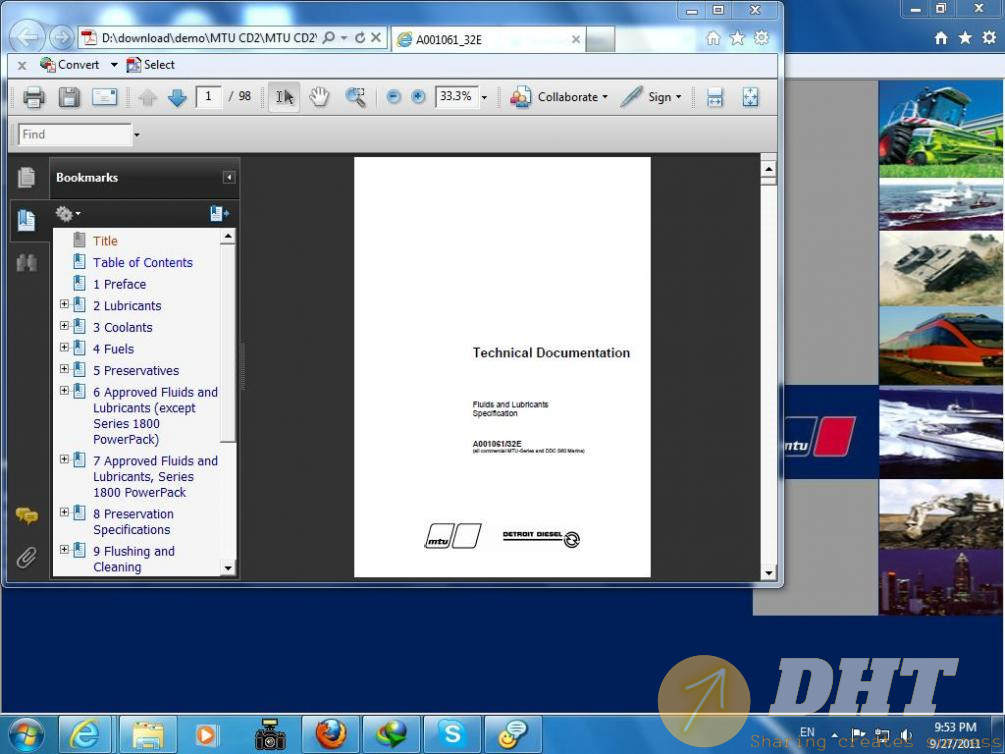Print the PDF document
This screenshot has width=1005, height=754.
point(33,97)
